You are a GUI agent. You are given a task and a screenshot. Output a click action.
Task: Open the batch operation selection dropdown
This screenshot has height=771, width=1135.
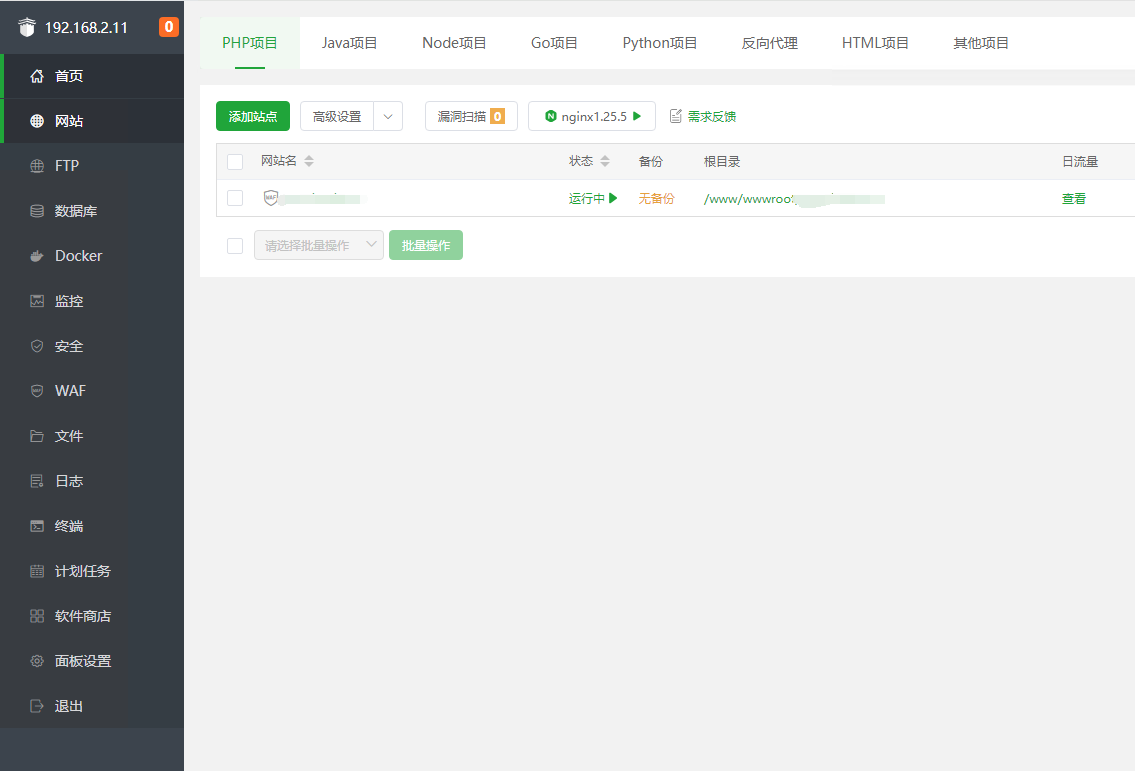pos(318,245)
